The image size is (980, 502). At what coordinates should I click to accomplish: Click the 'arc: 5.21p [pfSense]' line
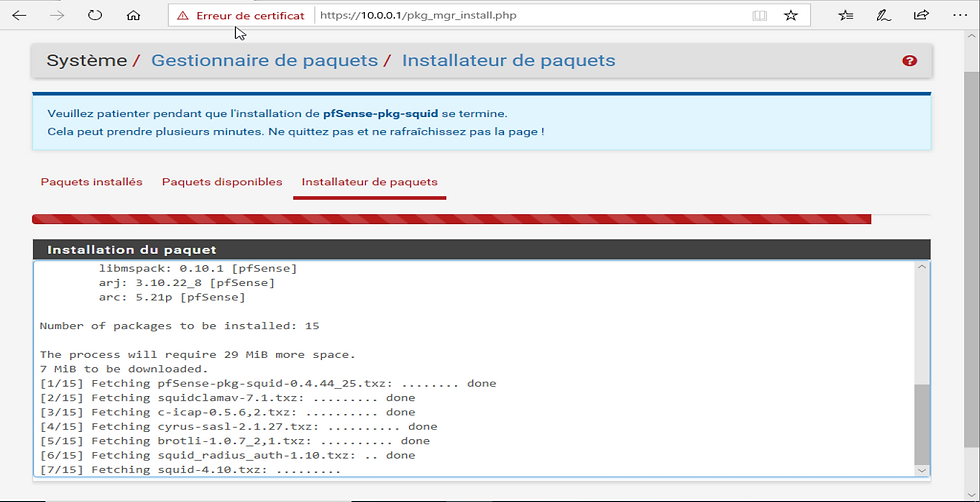pyautogui.click(x=172, y=298)
